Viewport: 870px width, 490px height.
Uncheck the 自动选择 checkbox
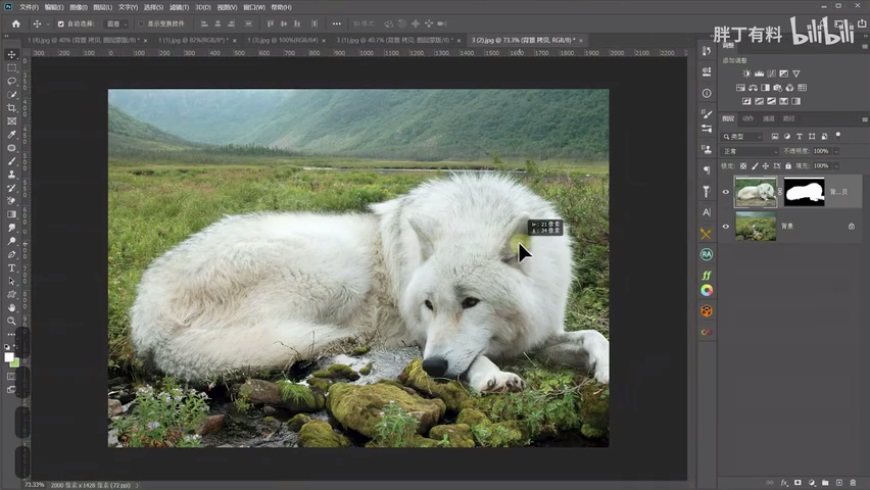click(60, 23)
